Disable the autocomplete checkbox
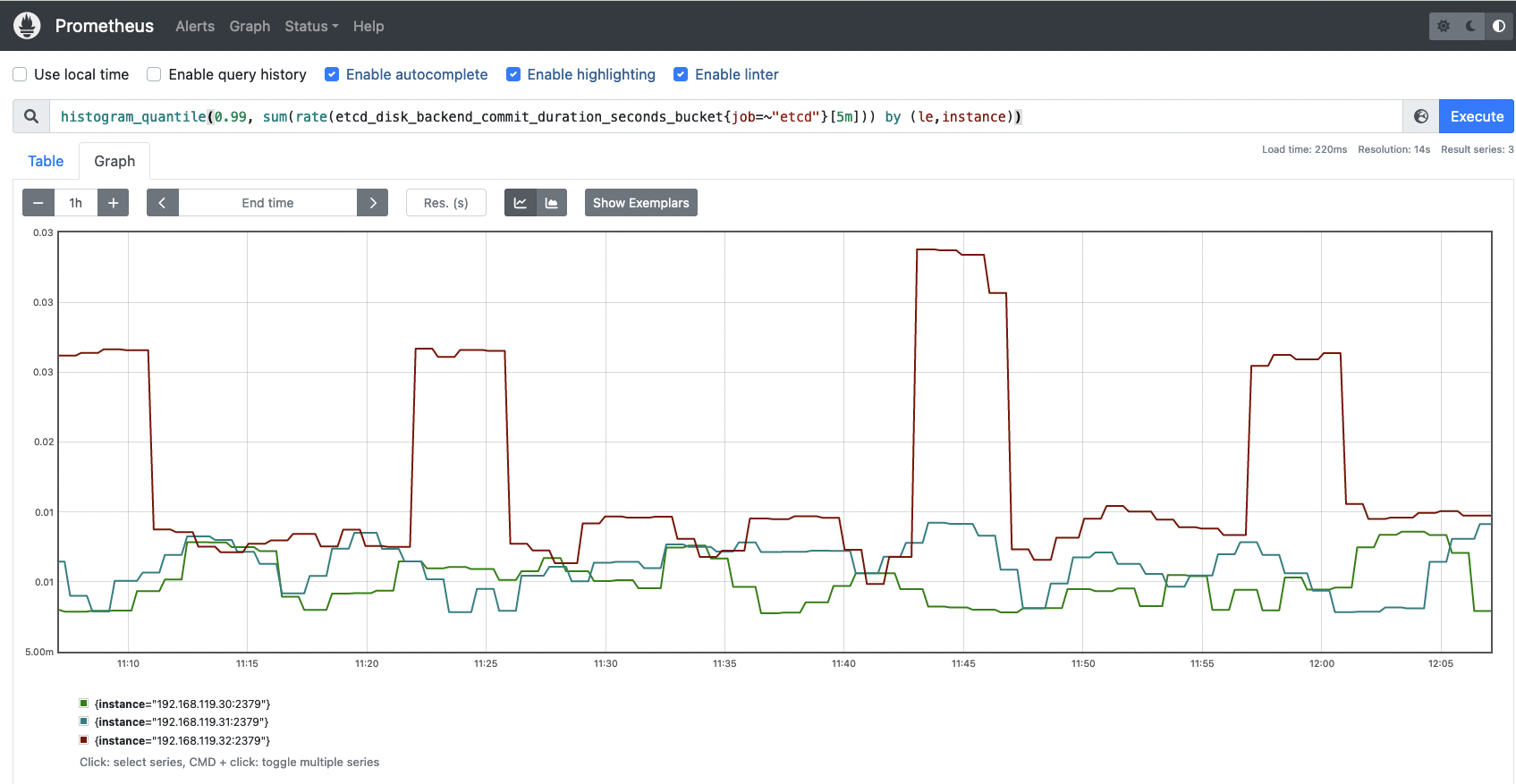Screen dimensions: 1516x784 [332, 74]
